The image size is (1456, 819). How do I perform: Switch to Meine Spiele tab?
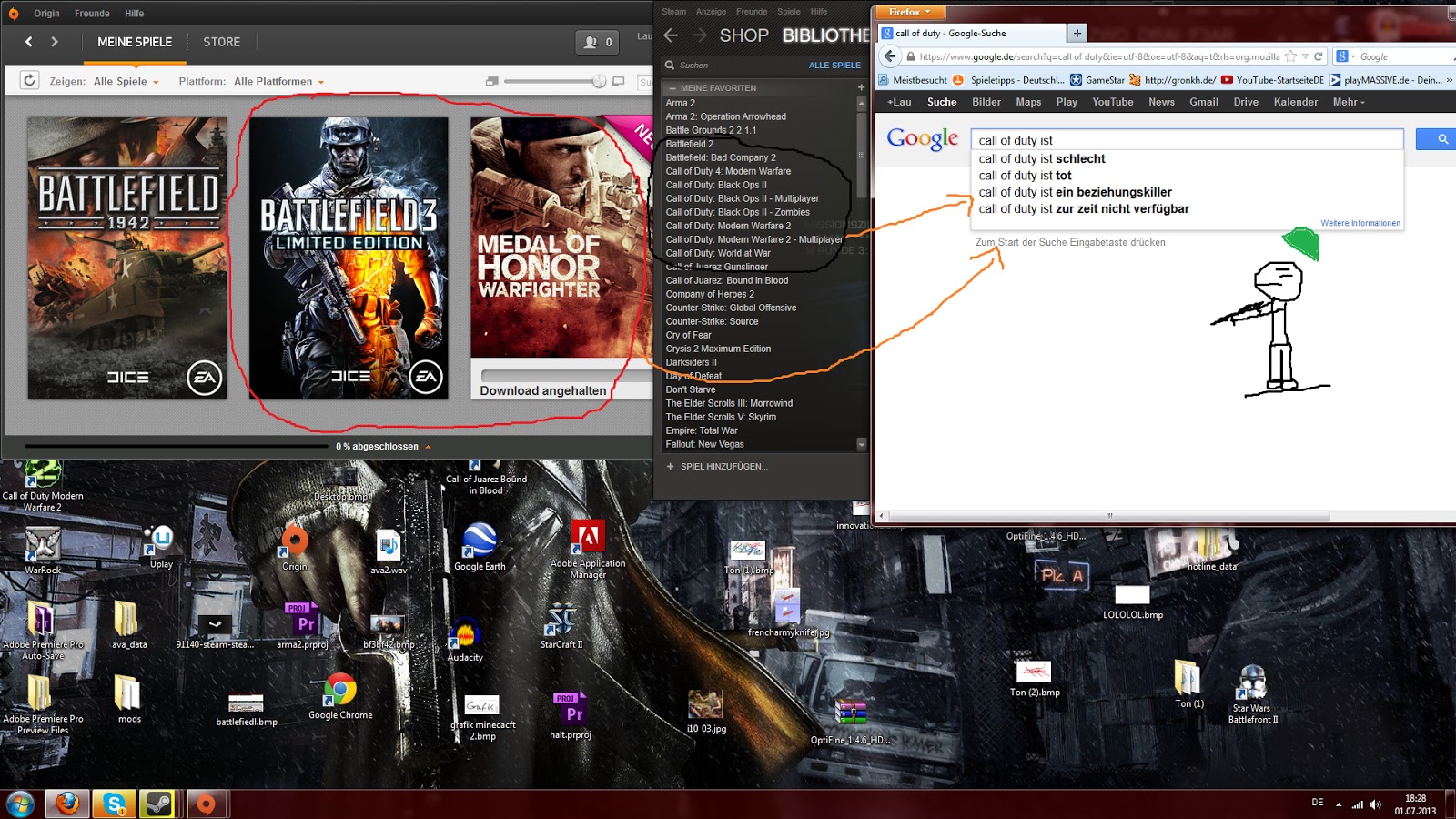pyautogui.click(x=135, y=42)
